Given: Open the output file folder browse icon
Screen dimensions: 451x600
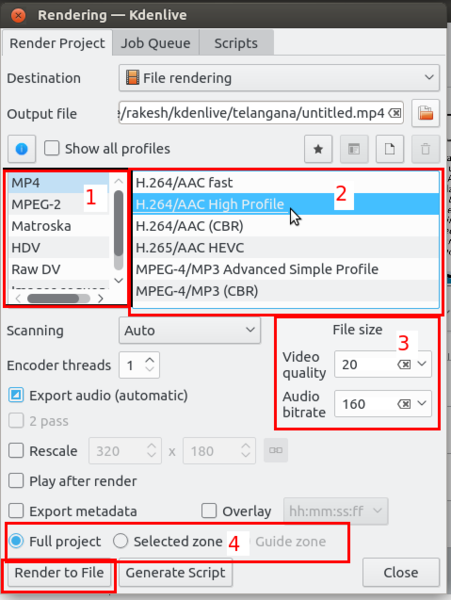Looking at the screenshot, I should [x=425, y=113].
